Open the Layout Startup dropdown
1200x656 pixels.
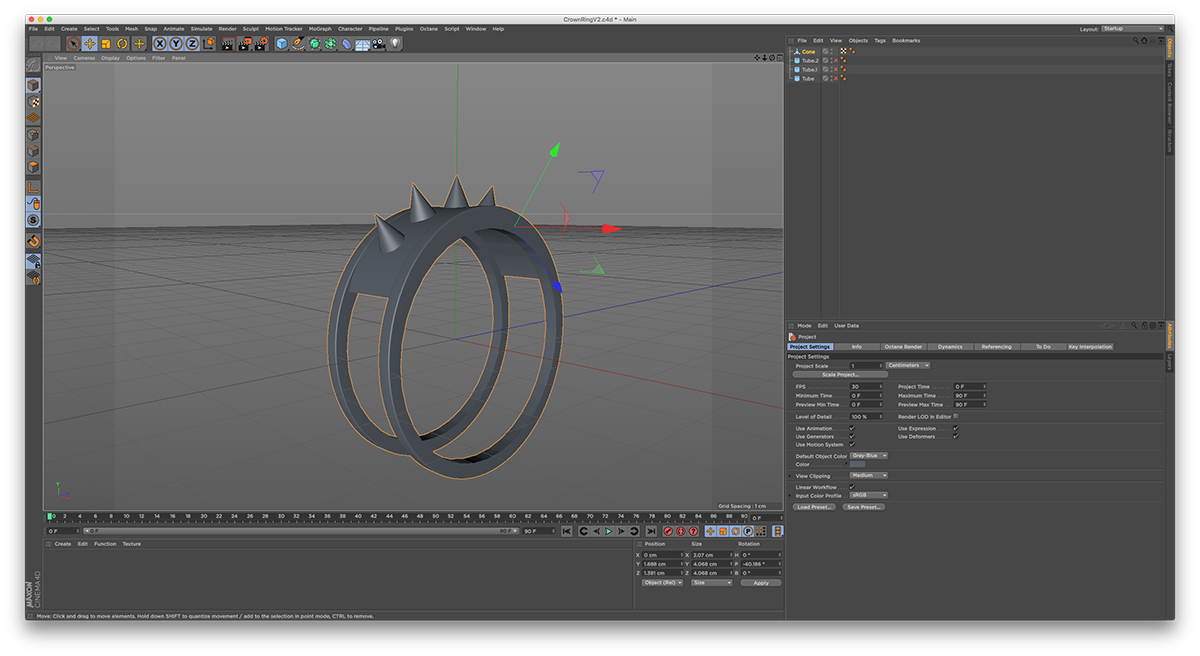[x=1130, y=29]
